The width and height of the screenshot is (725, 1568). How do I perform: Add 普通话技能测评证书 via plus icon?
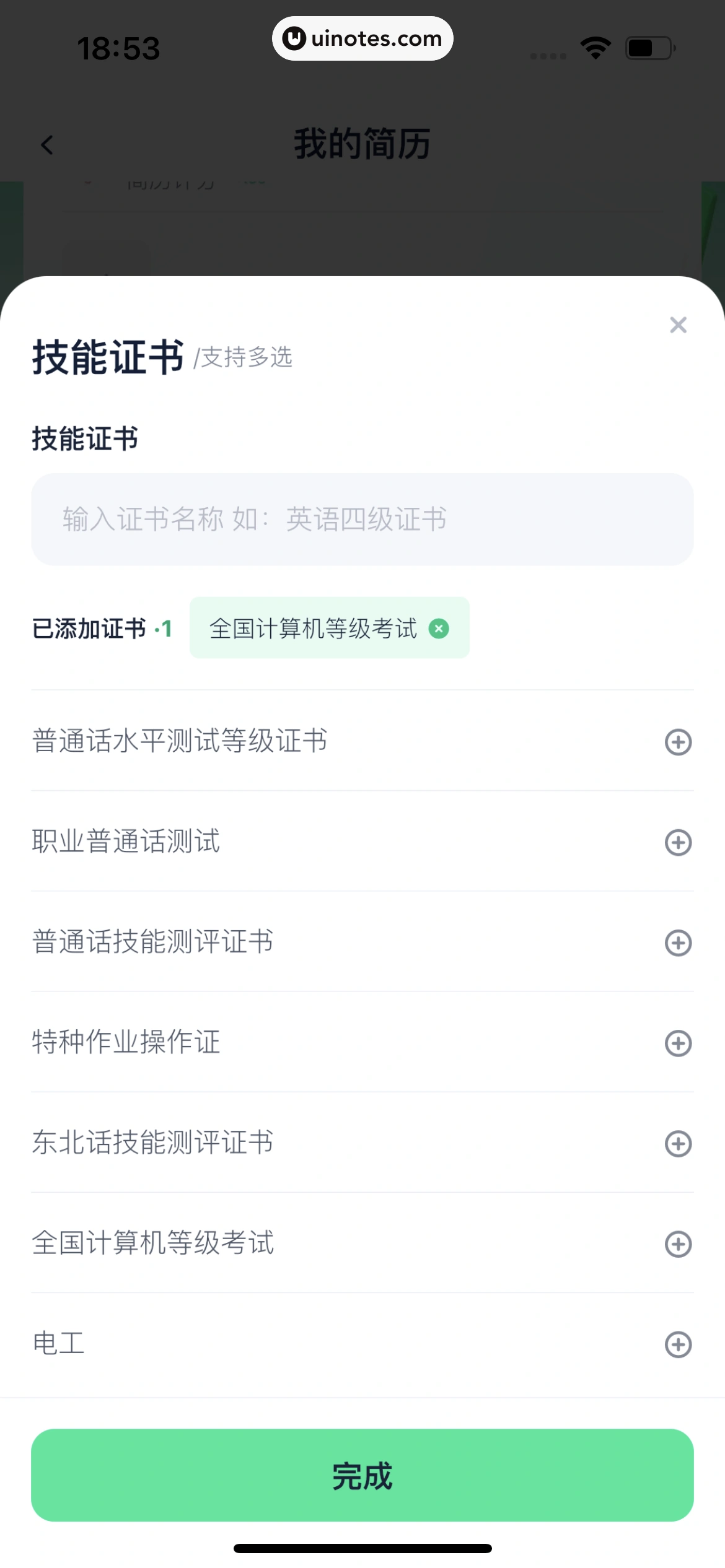pos(678,943)
